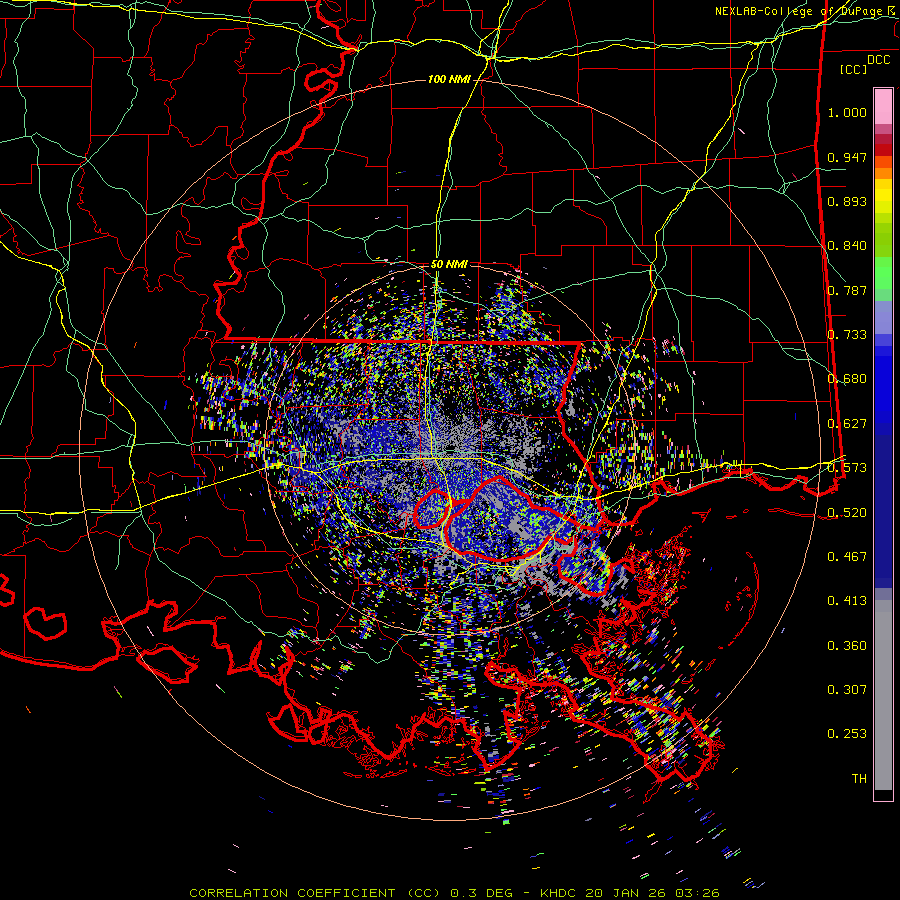Click the 0.3 DEG elevation text

pos(481,893)
